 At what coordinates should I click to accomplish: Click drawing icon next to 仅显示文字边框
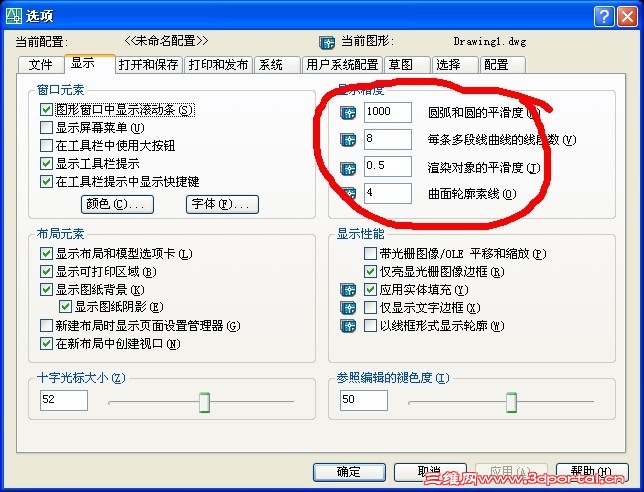point(348,308)
